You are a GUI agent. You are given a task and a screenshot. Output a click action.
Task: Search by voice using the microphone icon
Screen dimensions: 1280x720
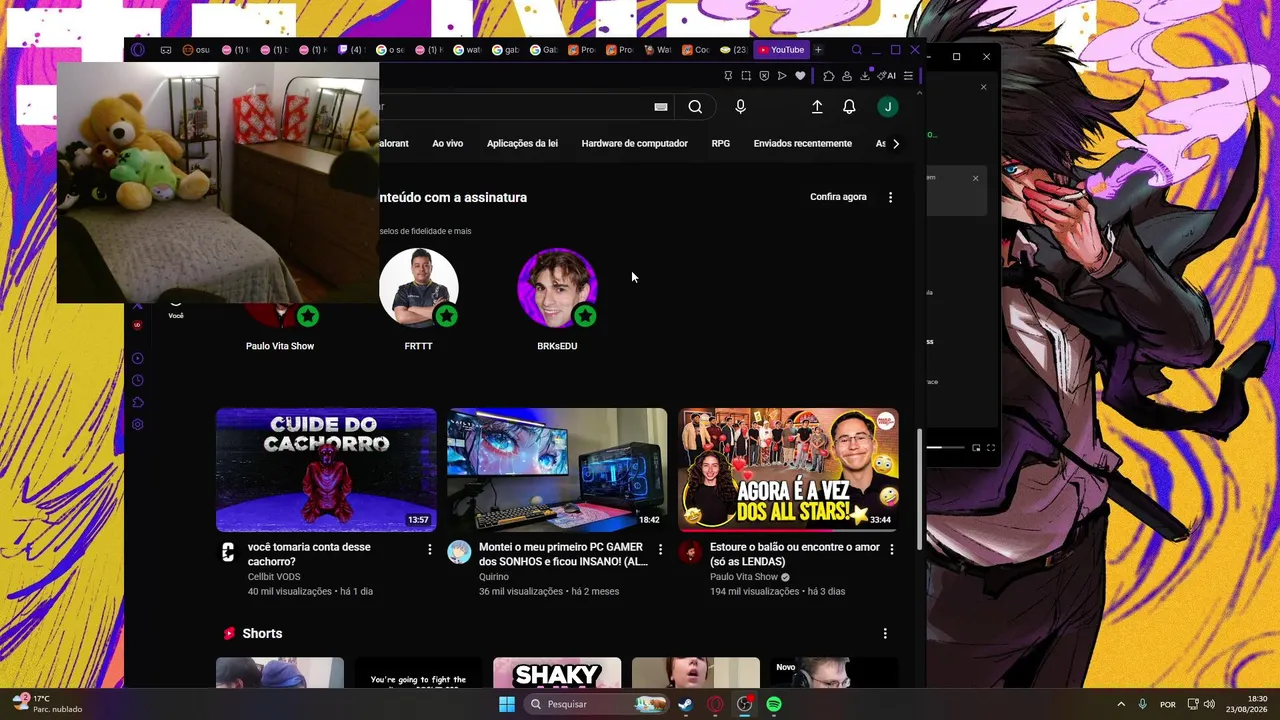(x=740, y=107)
